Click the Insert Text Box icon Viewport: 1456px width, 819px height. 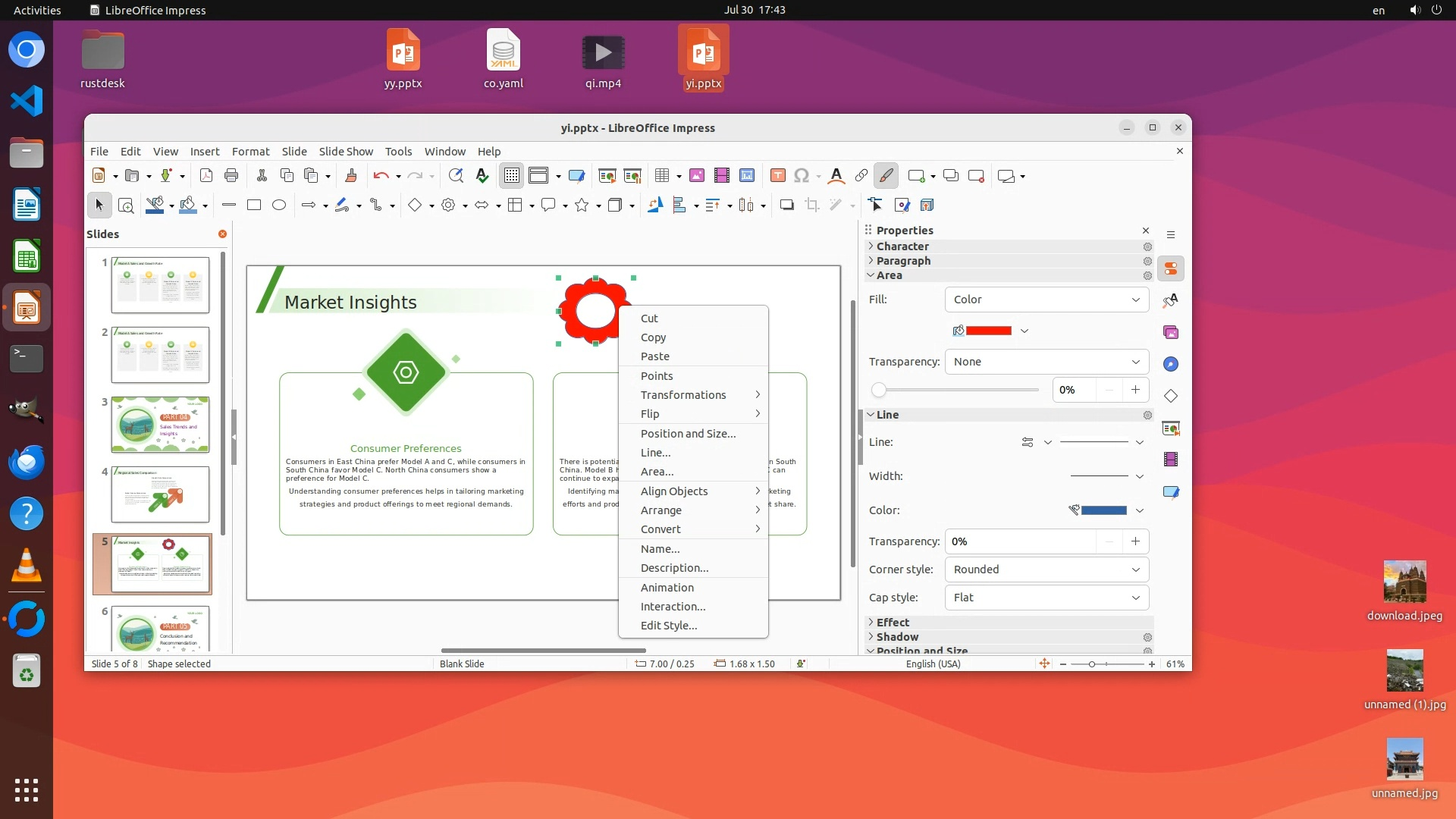point(777,176)
